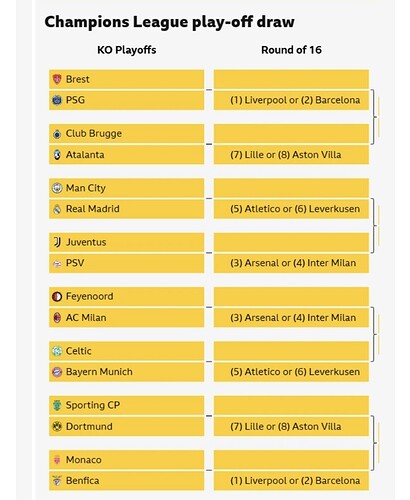Click the empty slot beside Juventus
The height and width of the screenshot is (500, 410).
coord(291,242)
